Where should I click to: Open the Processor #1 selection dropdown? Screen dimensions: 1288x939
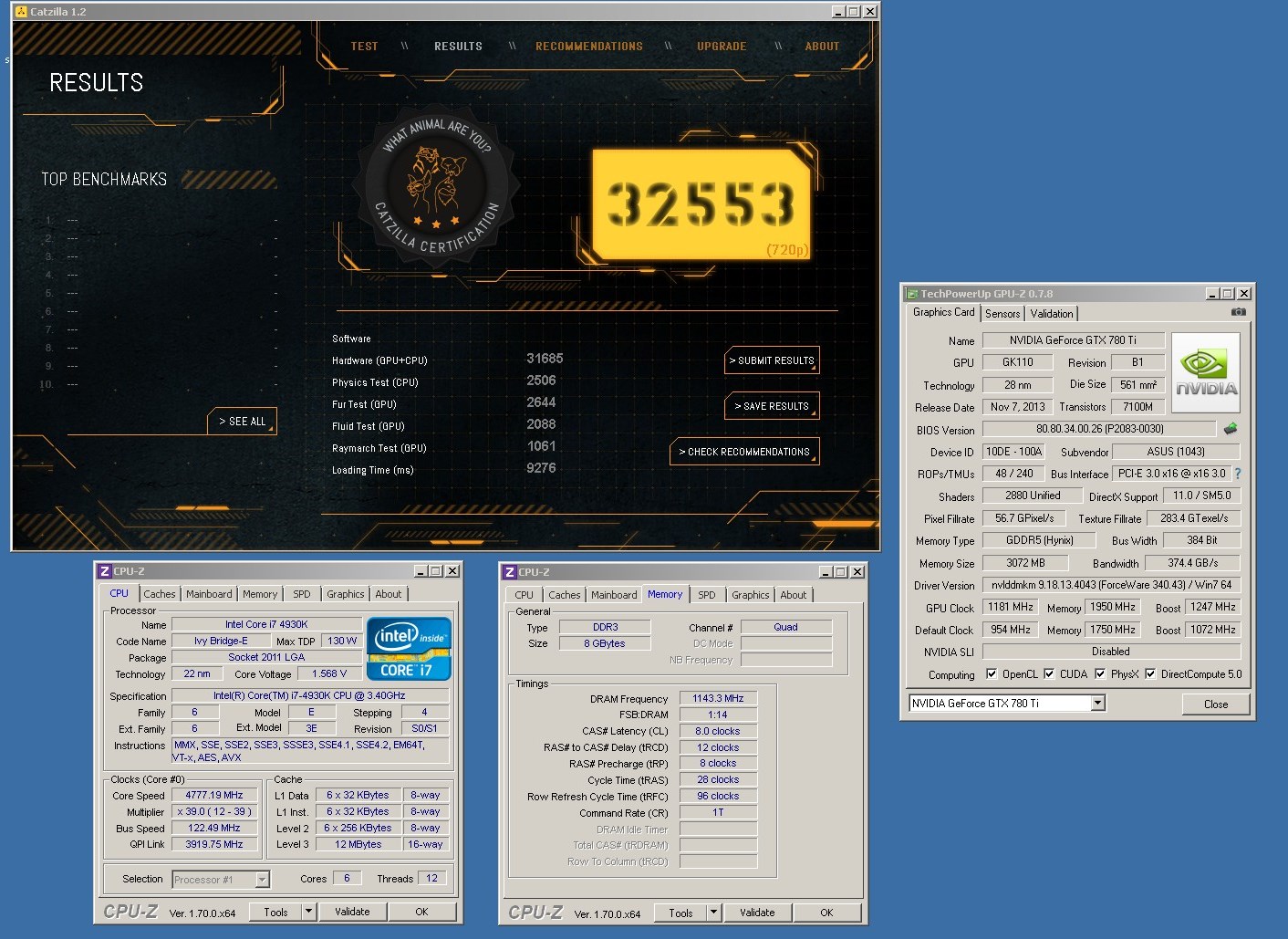point(262,880)
